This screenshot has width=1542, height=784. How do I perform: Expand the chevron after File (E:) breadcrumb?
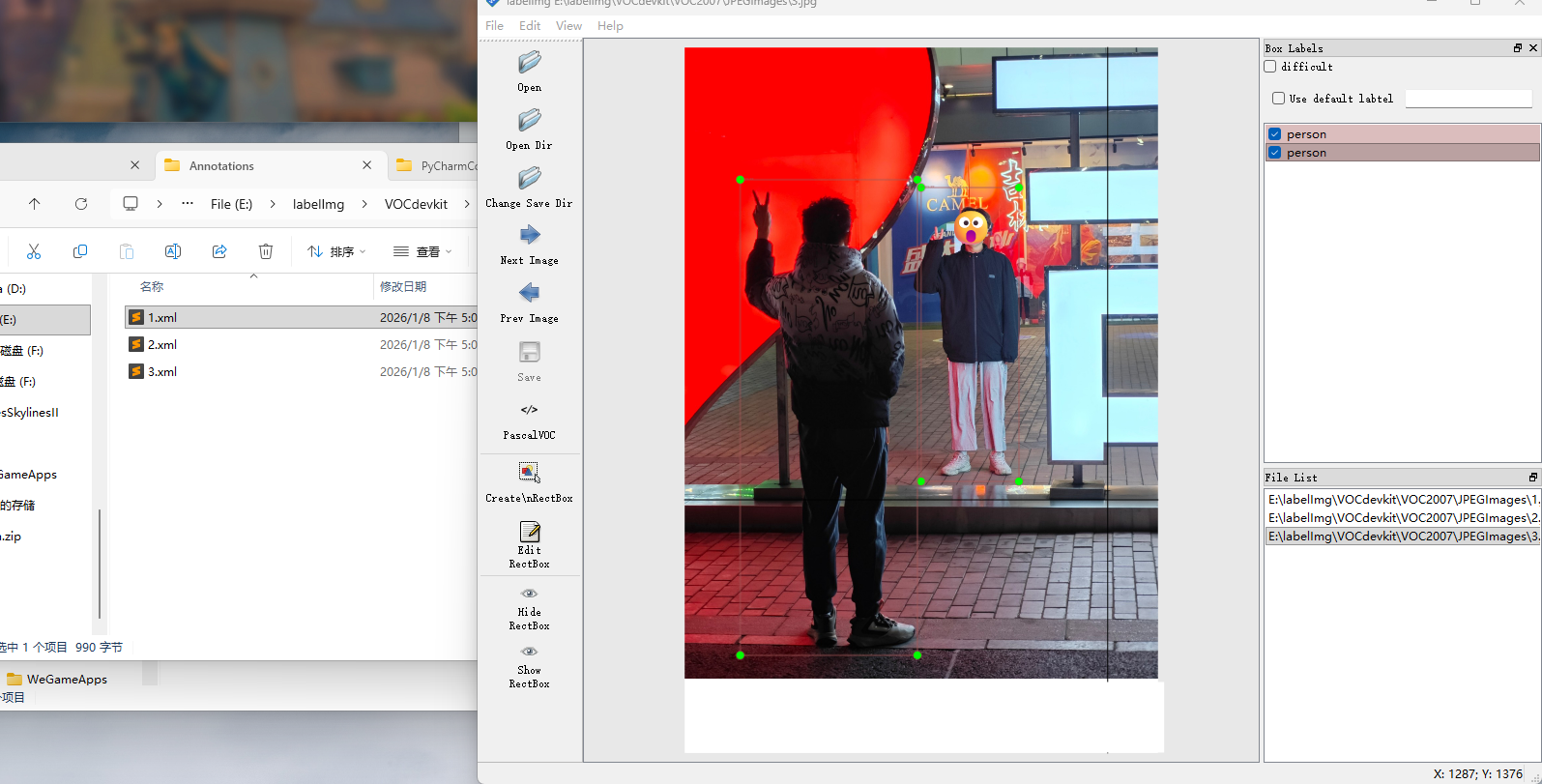(x=273, y=204)
